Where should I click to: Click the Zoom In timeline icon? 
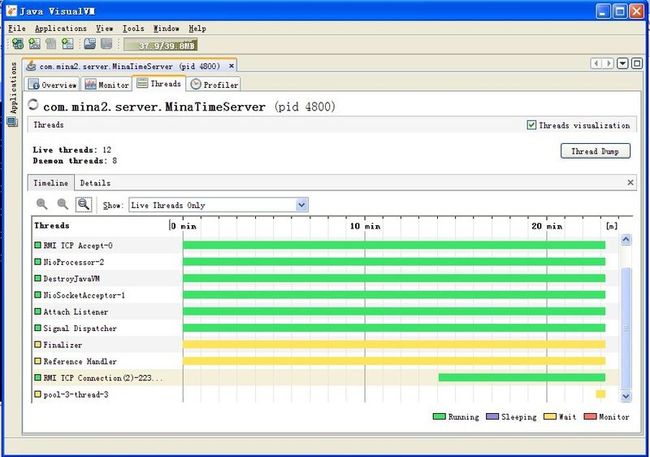[42, 204]
